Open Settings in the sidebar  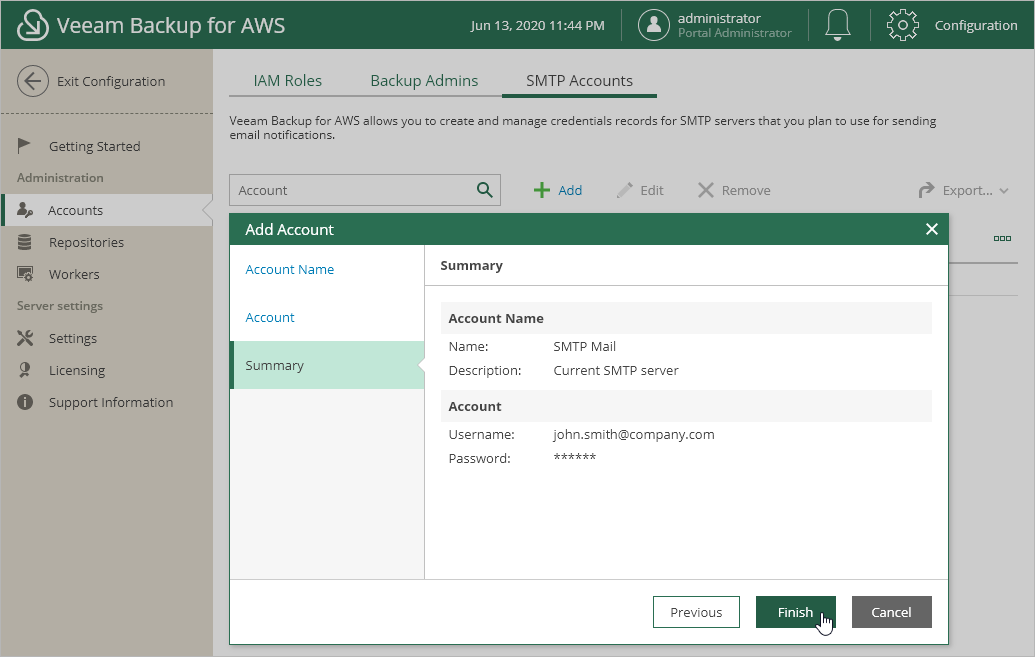point(73,338)
